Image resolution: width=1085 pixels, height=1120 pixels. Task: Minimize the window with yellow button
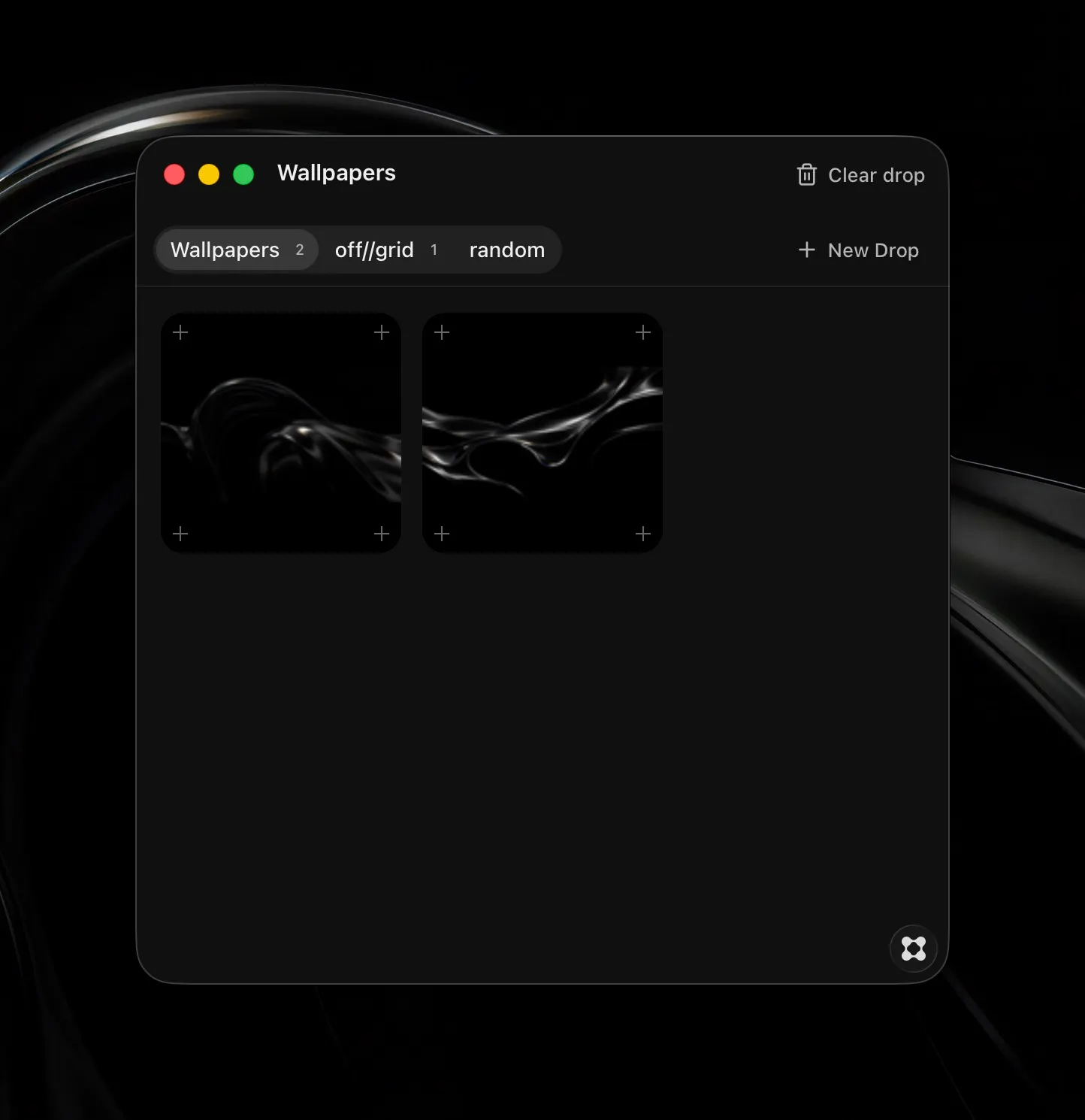209,174
